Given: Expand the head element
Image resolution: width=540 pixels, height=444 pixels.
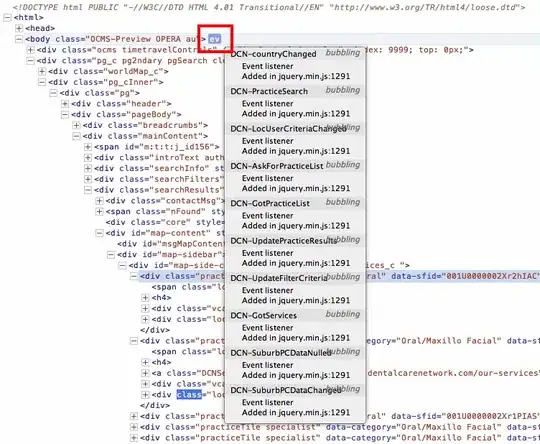Looking at the screenshot, I should coord(19,28).
